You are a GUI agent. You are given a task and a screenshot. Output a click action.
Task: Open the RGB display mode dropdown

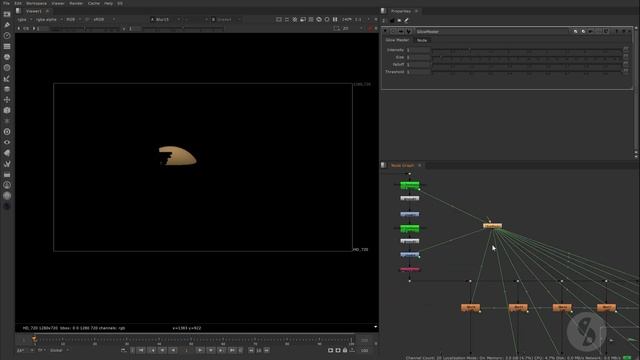73,19
